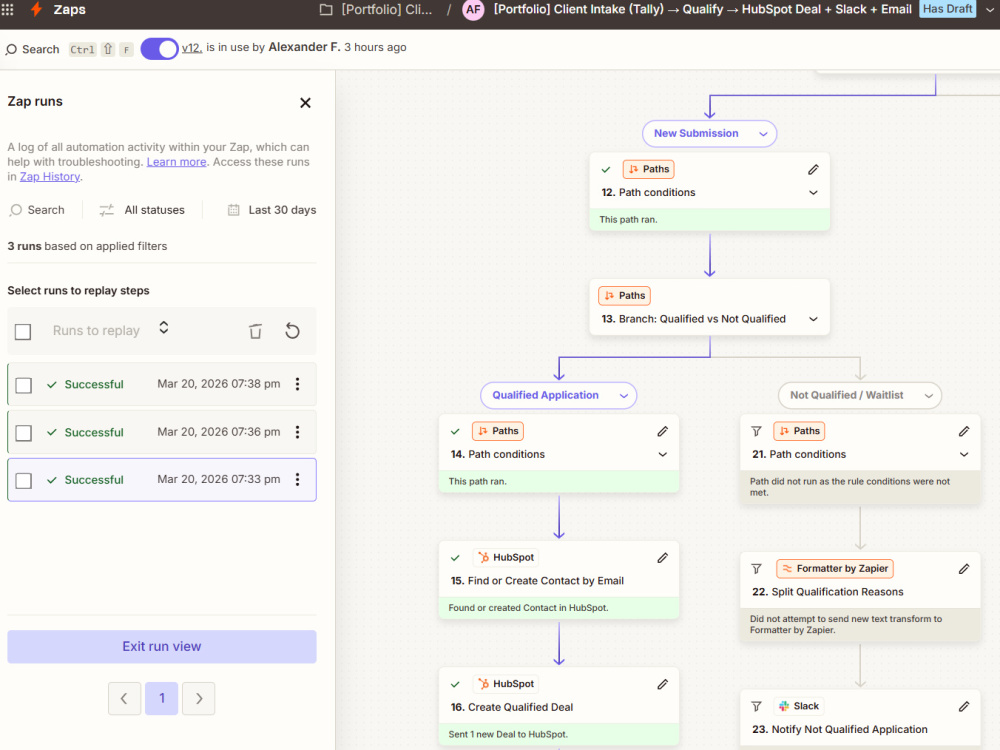Screen dimensions: 1000x750
Task: Click the Paths badge on step 13
Action: pos(624,295)
